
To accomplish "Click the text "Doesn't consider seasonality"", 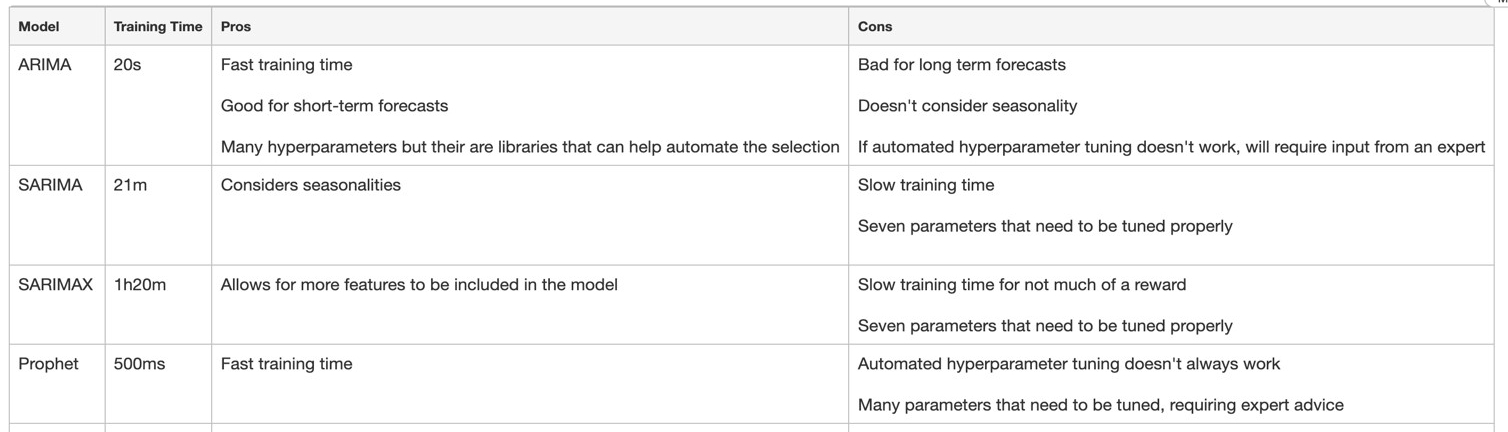I will (x=967, y=105).
